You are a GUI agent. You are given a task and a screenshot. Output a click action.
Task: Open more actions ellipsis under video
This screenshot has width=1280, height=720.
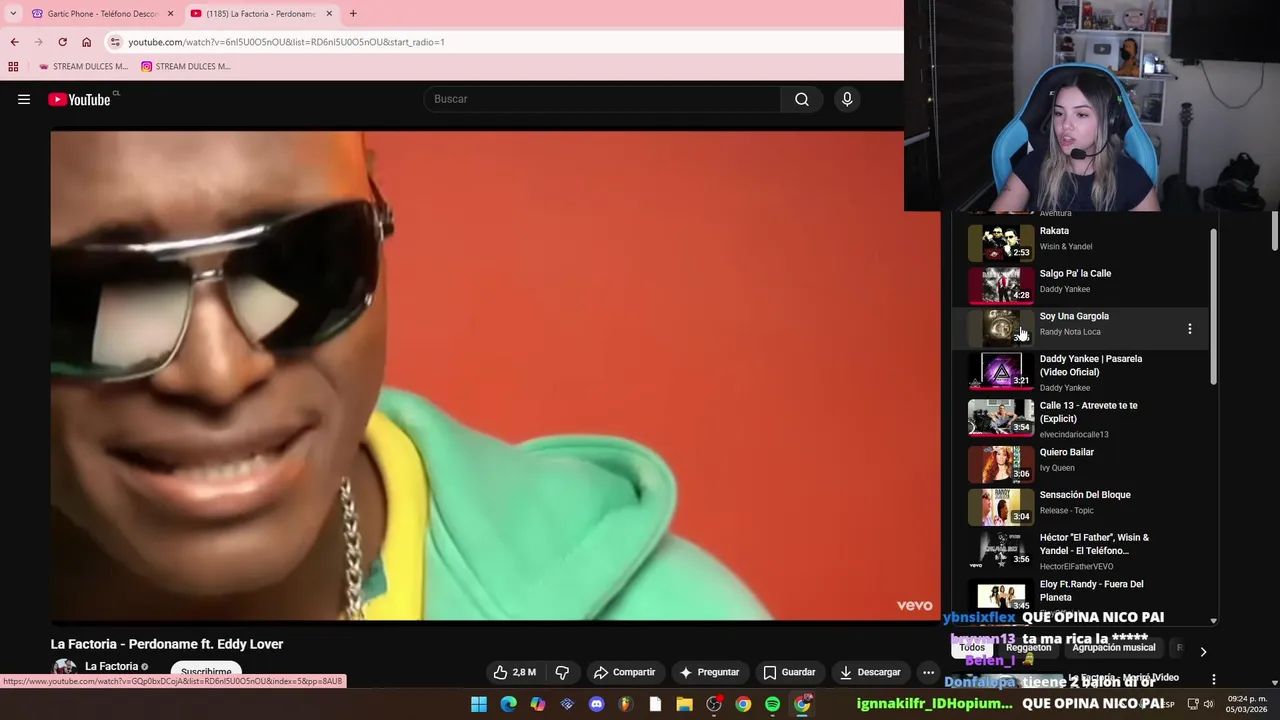928,672
